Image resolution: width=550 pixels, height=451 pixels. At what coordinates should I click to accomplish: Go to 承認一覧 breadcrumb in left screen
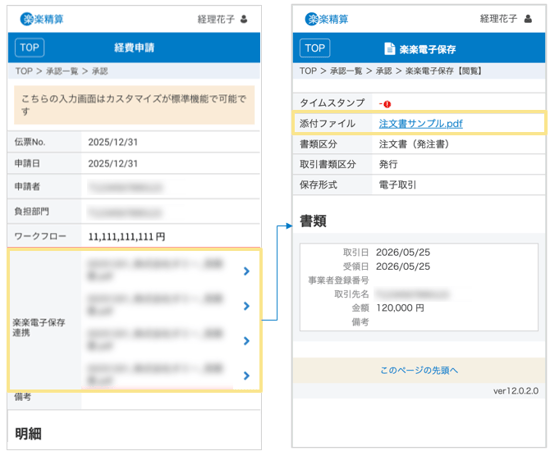62,71
